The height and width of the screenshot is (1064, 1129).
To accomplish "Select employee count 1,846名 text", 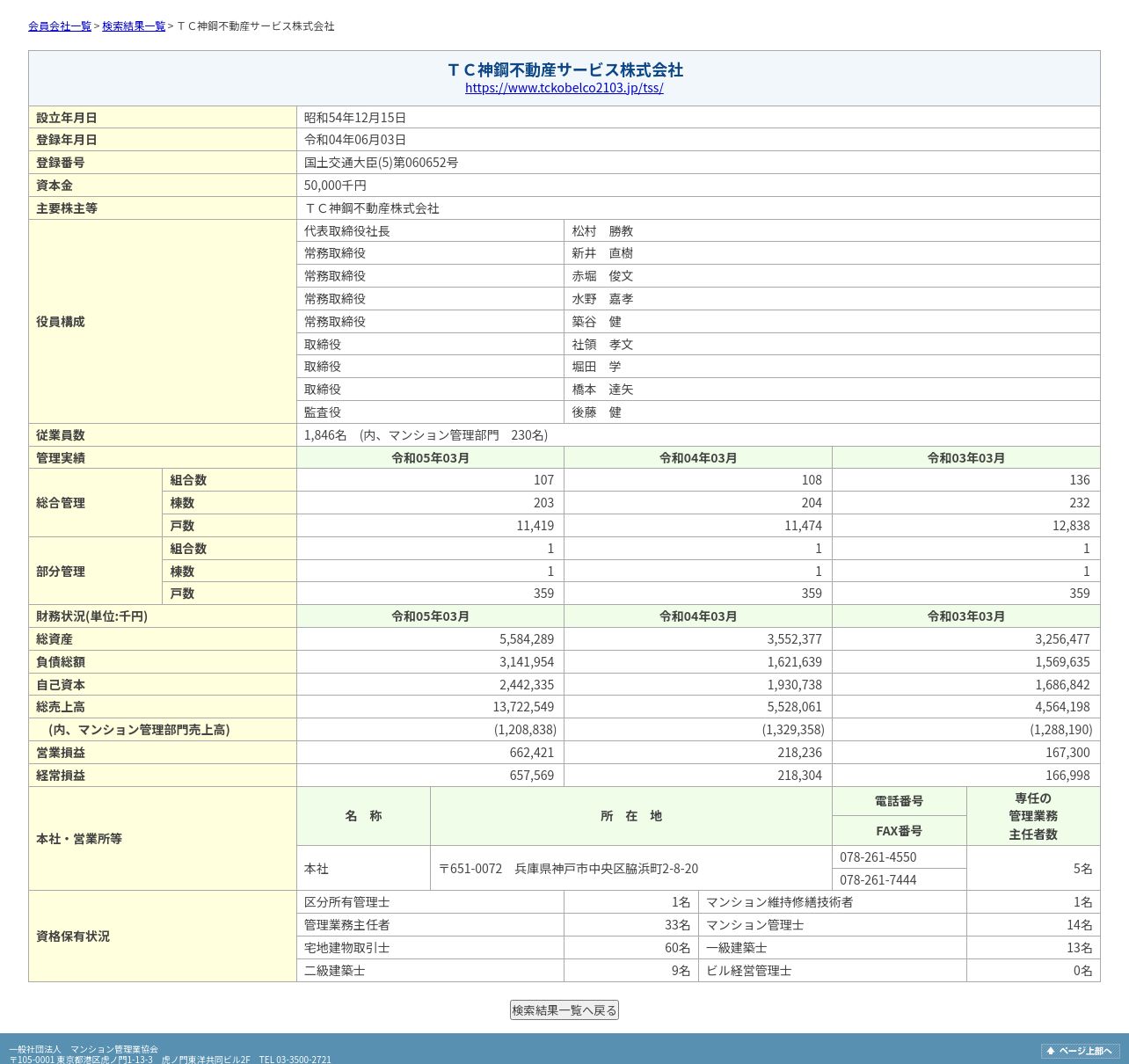I will point(325,435).
